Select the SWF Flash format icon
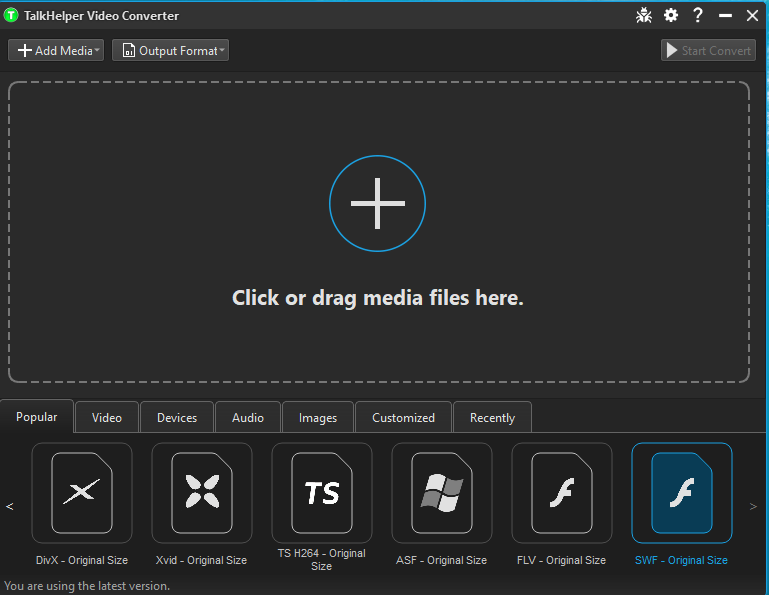 pyautogui.click(x=682, y=492)
